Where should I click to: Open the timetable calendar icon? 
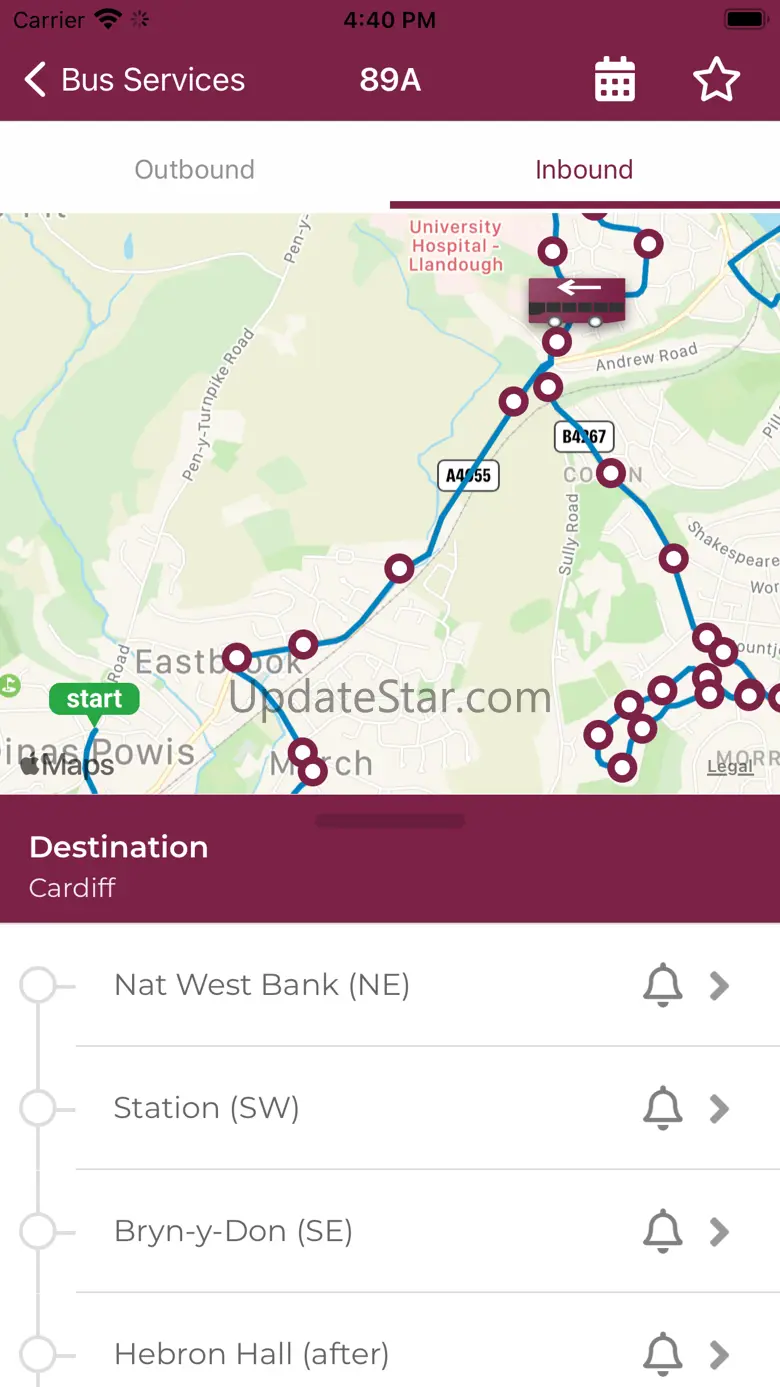[x=615, y=80]
